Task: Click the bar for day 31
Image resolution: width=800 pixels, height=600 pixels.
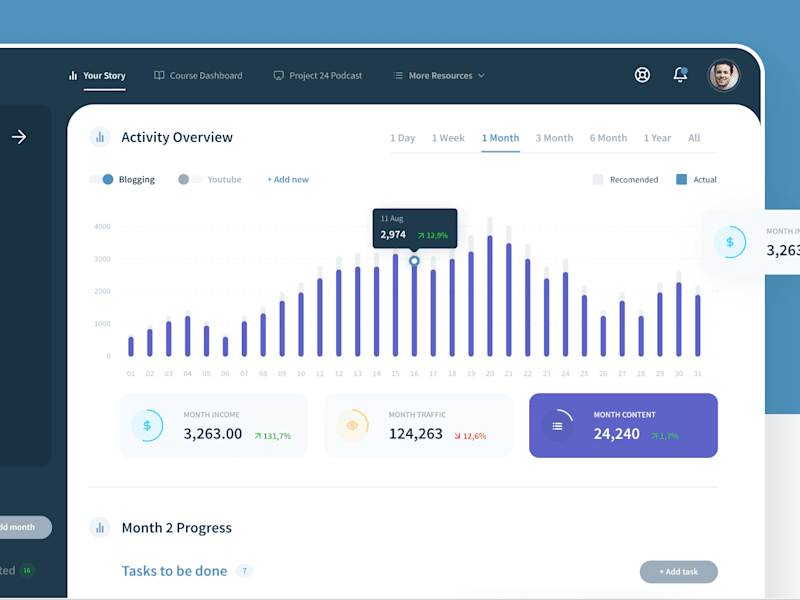Action: (698, 326)
